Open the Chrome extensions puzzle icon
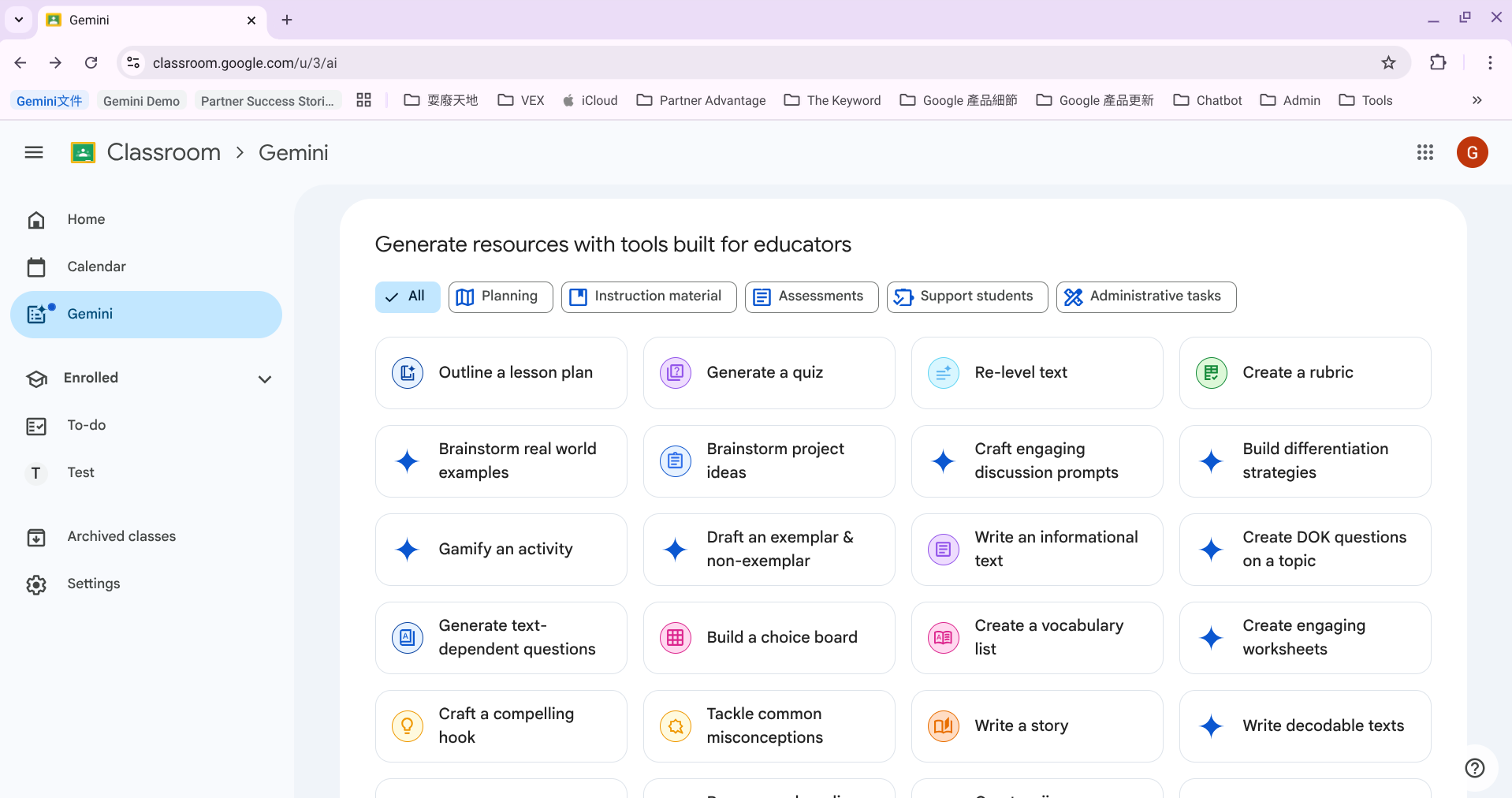 (x=1438, y=63)
